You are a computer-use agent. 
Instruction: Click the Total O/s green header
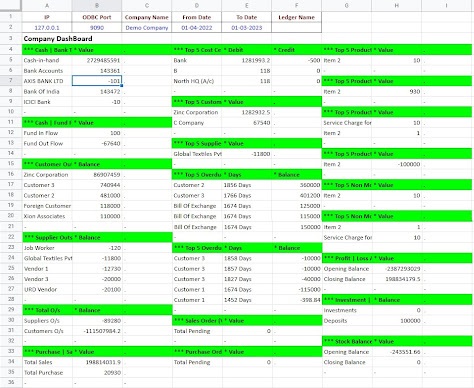coord(47,310)
